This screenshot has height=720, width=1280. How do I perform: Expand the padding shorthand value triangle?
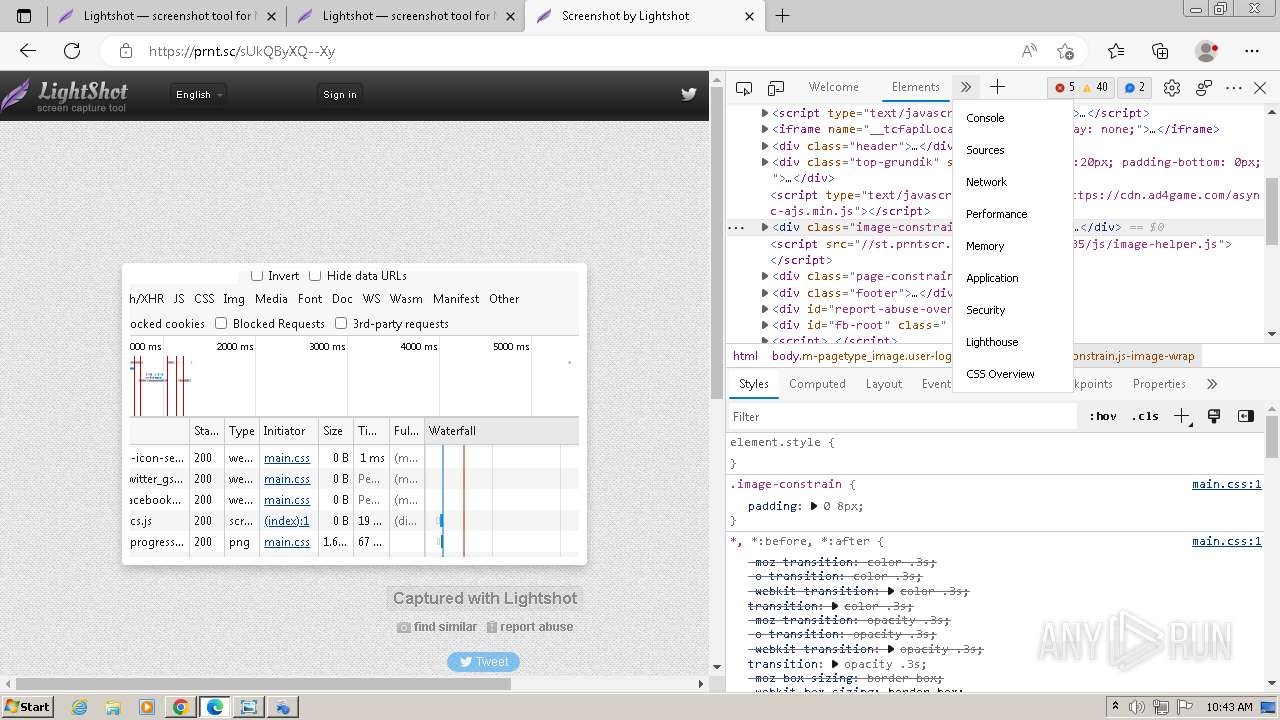[x=814, y=506]
